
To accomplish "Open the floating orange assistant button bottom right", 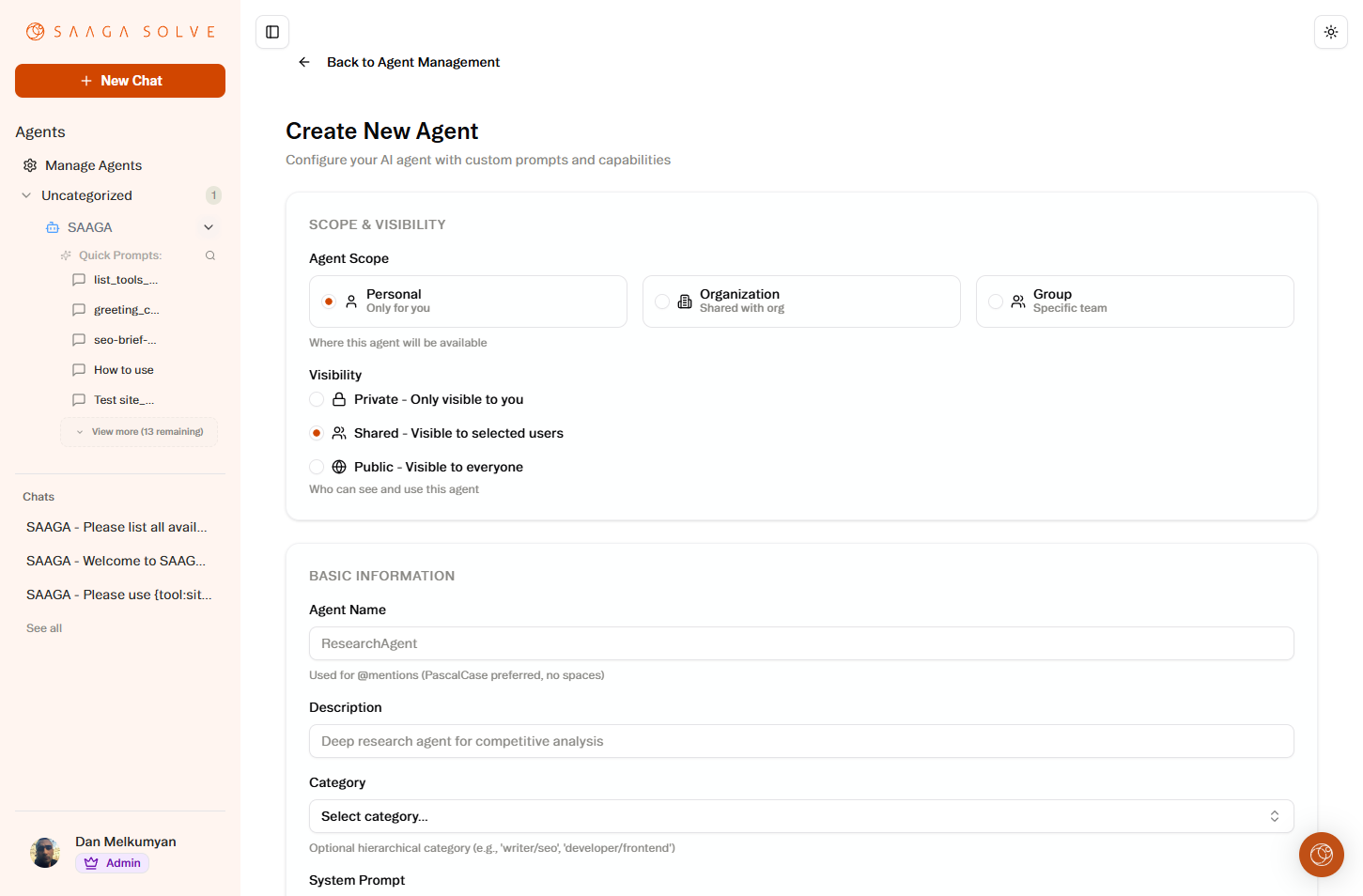I will pyautogui.click(x=1322, y=855).
